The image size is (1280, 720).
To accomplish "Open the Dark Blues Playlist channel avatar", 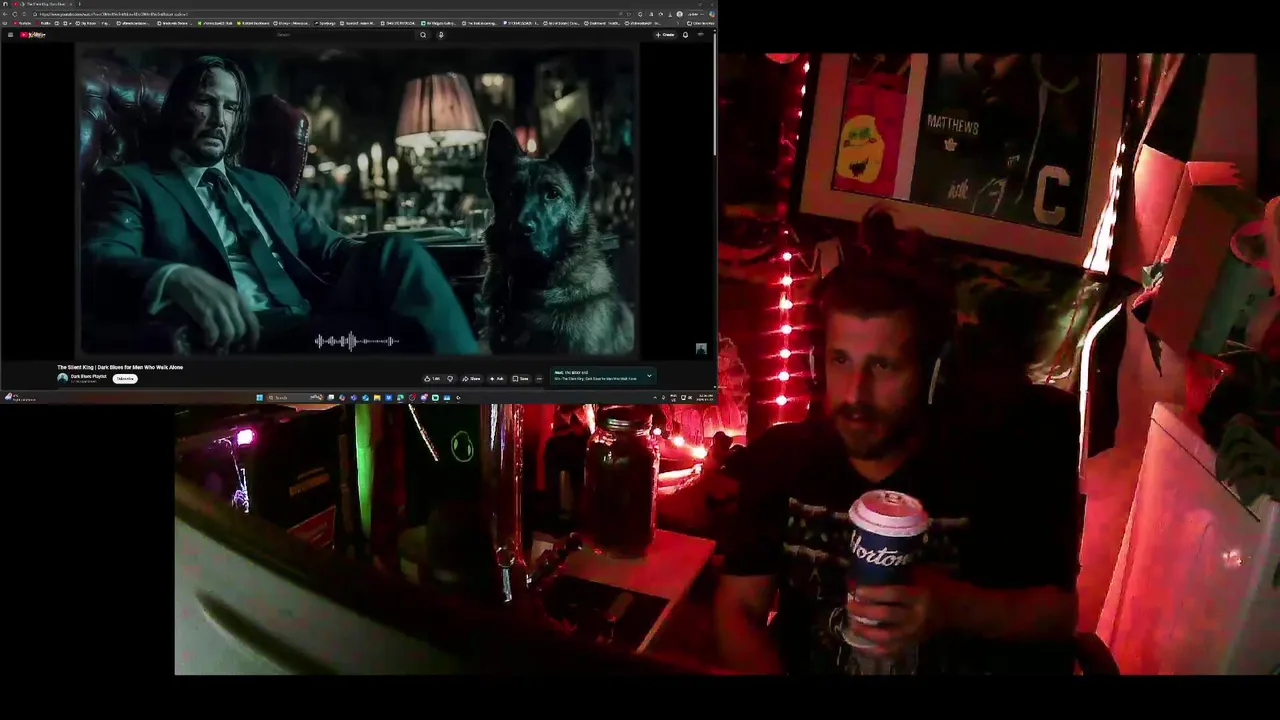I will pos(62,378).
